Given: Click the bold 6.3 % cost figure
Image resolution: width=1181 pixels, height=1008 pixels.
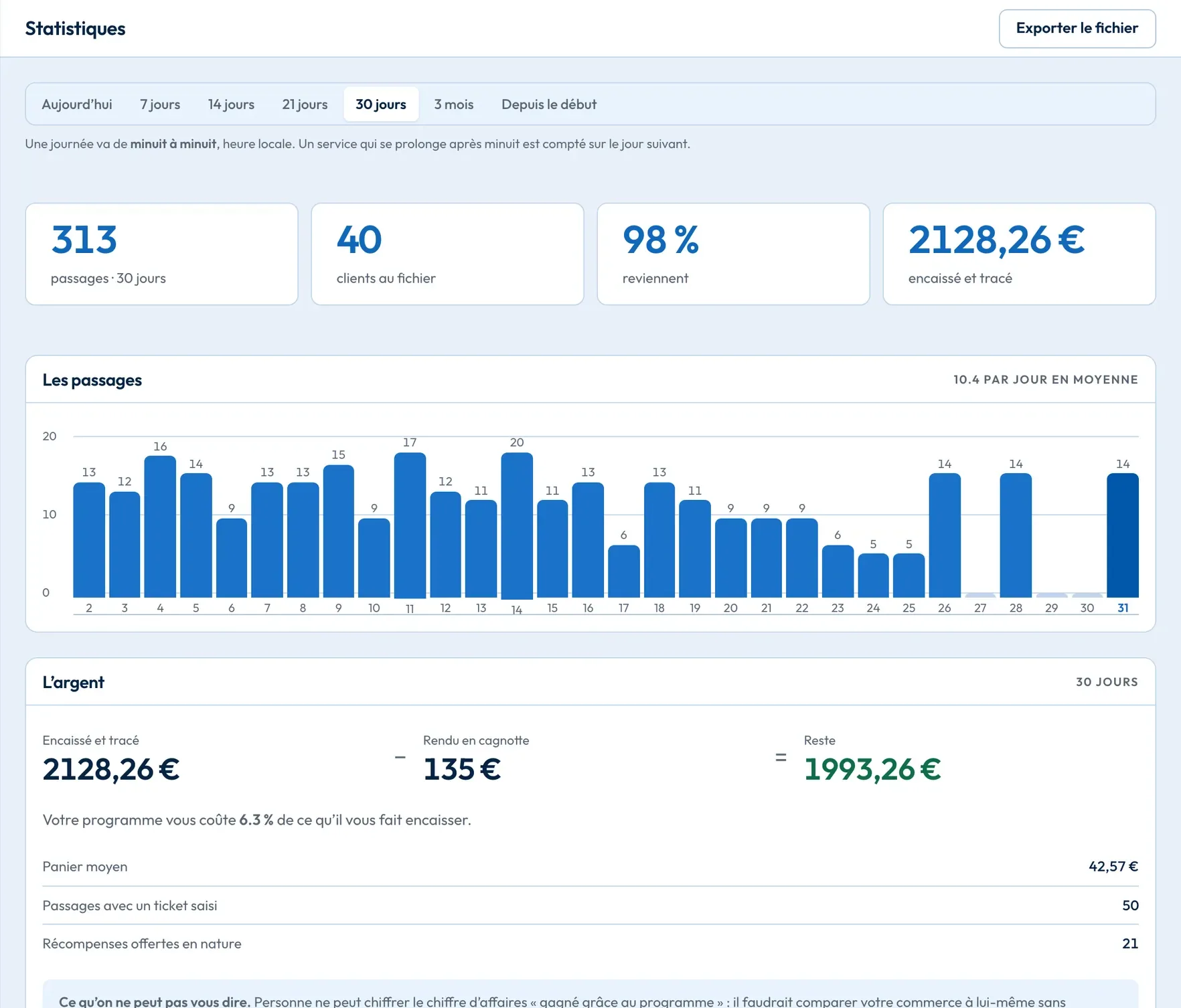Looking at the screenshot, I should 256,820.
